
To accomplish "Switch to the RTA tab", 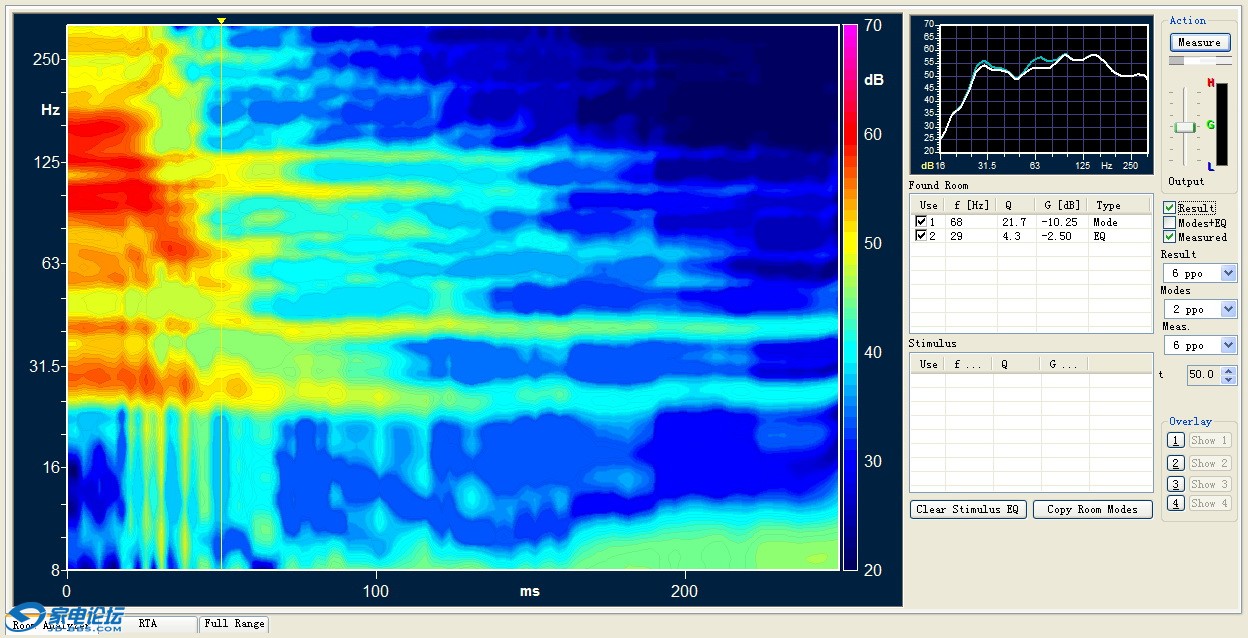I will 148,624.
